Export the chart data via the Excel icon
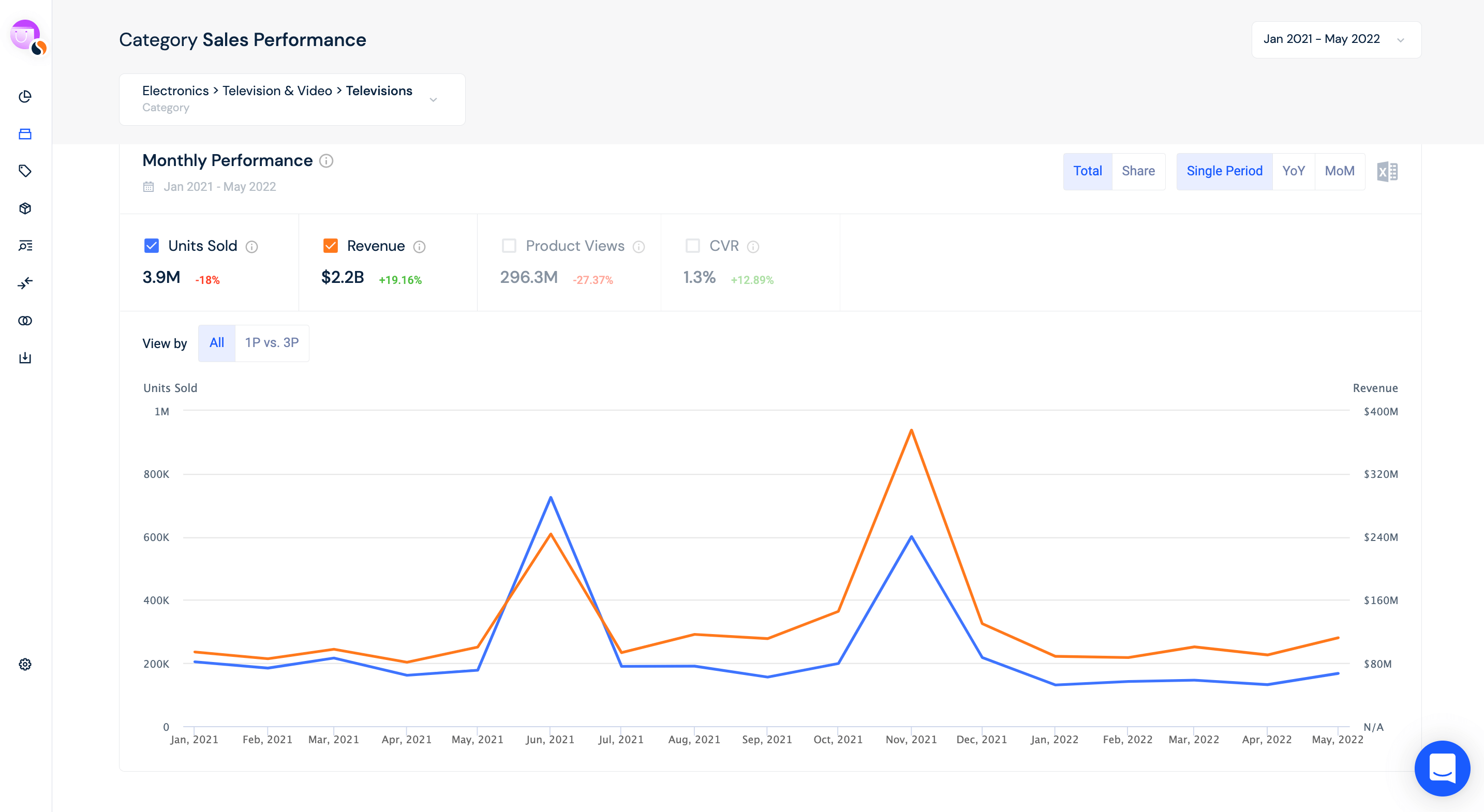This screenshot has width=1484, height=812. coord(1388,171)
